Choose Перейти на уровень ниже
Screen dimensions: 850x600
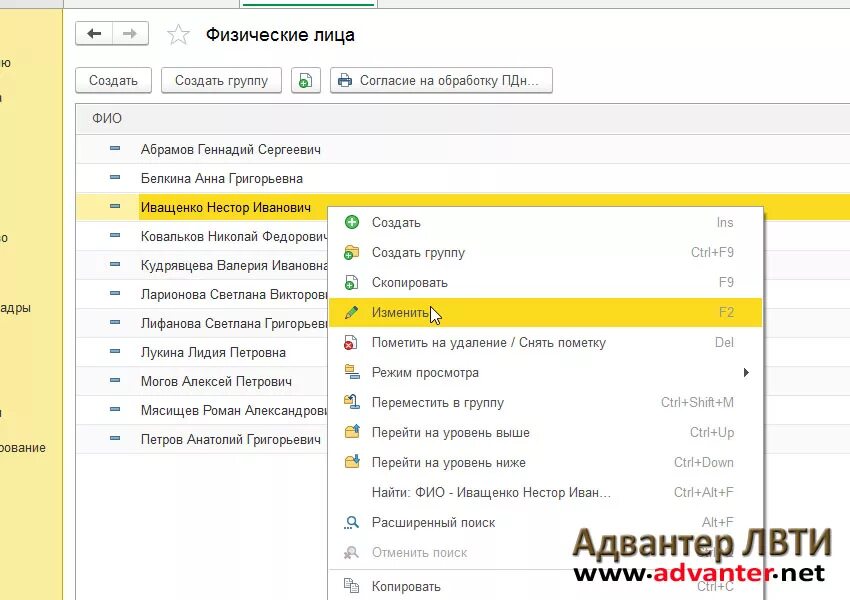tap(545, 462)
